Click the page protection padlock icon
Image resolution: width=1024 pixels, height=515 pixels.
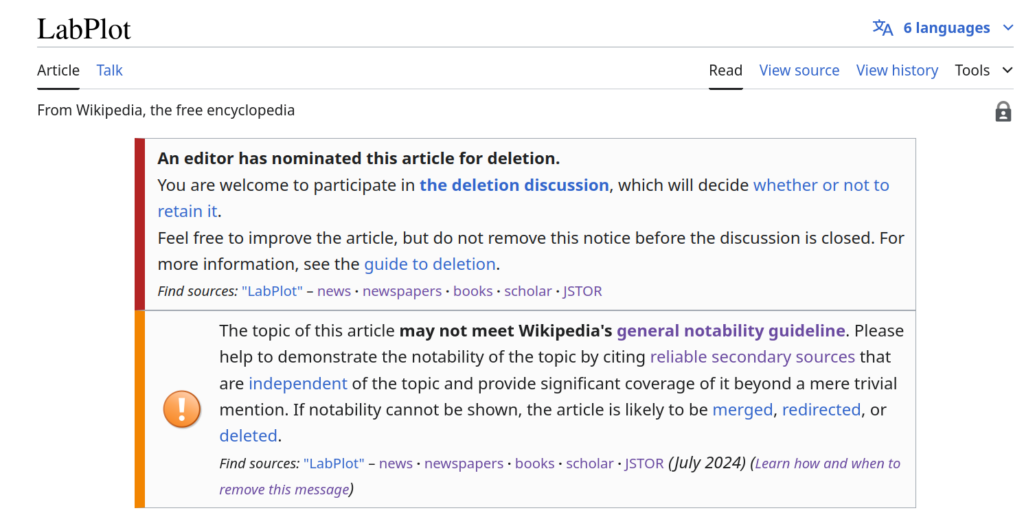point(1003,112)
